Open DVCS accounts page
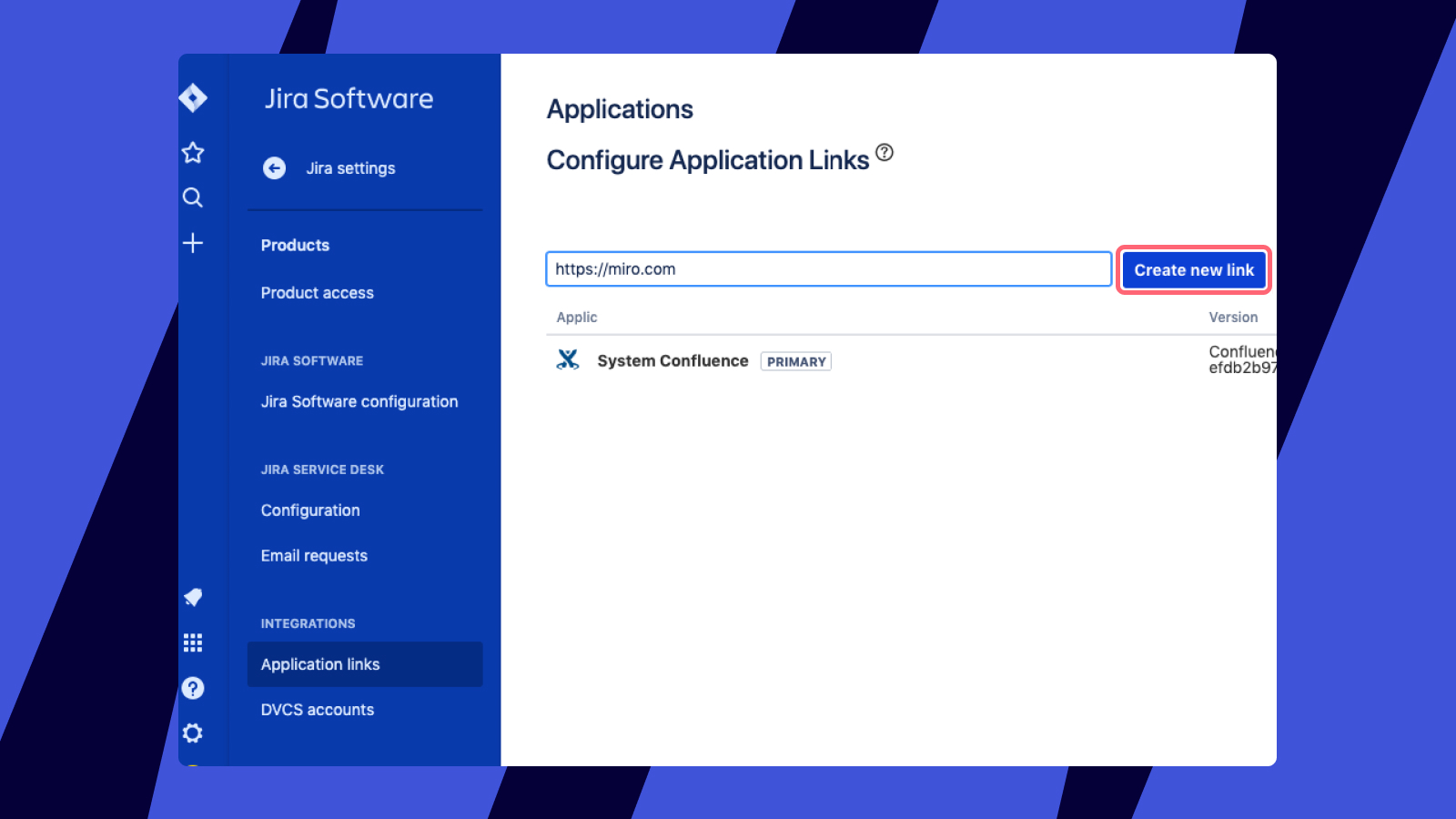1456x819 pixels. coord(318,710)
